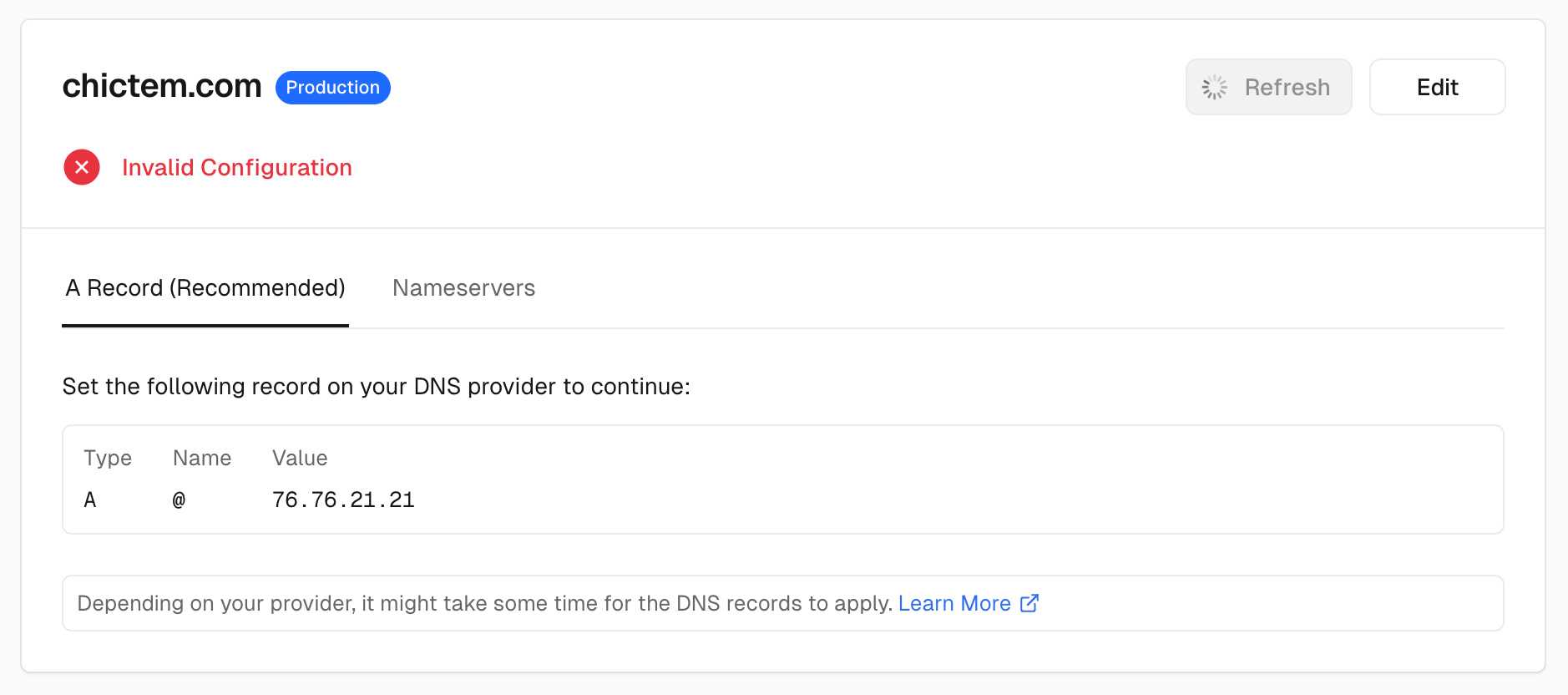
Task: Click the A record type value
Action: tap(90, 500)
